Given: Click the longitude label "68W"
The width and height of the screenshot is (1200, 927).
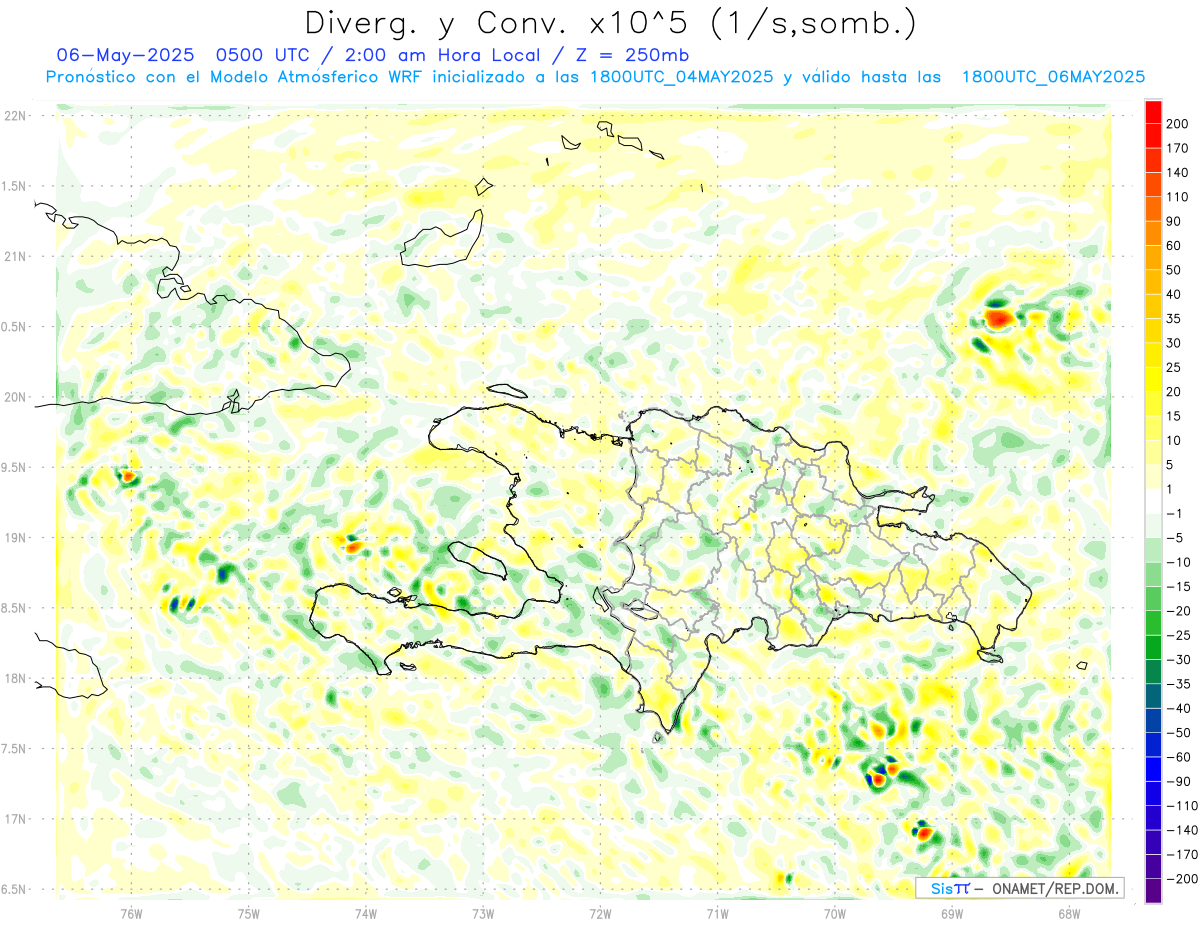Looking at the screenshot, I should 1069,914.
